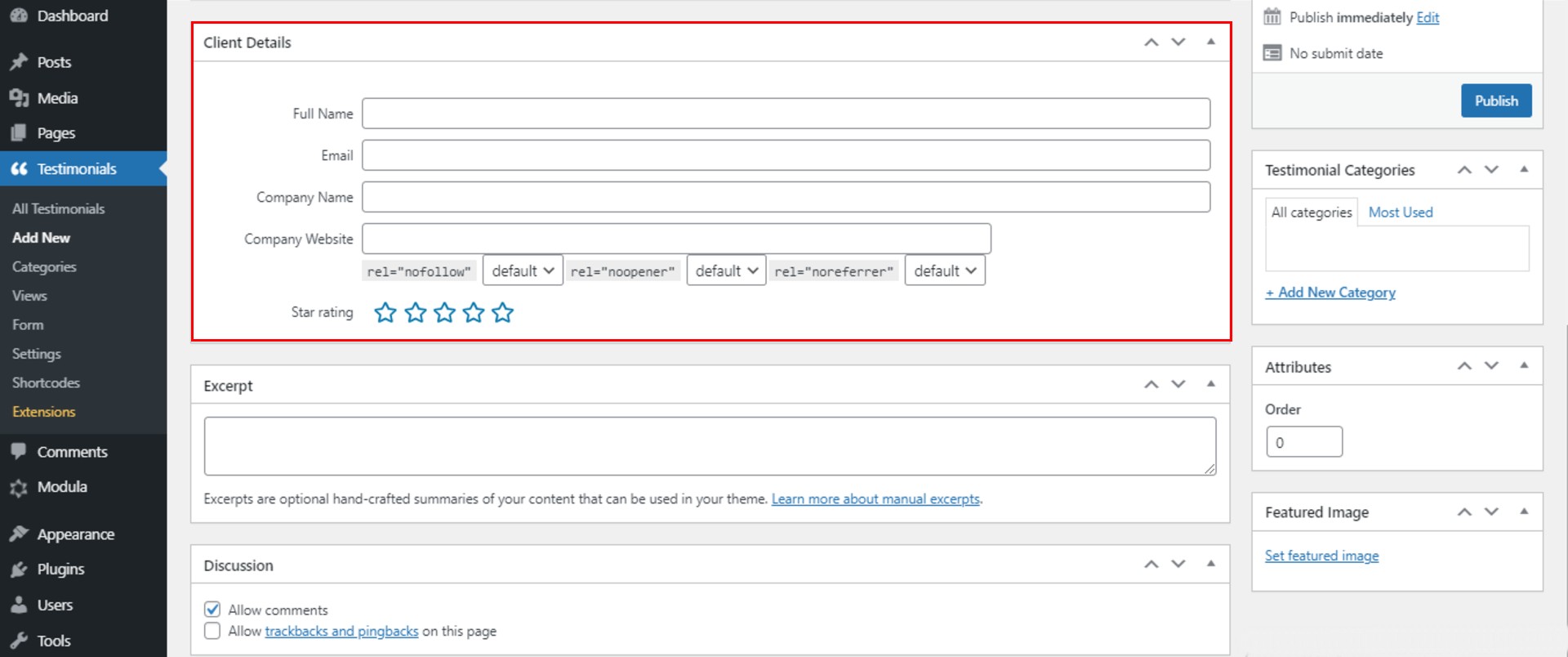Click the Plugins plug icon
Image resolution: width=1568 pixels, height=657 pixels.
point(19,570)
